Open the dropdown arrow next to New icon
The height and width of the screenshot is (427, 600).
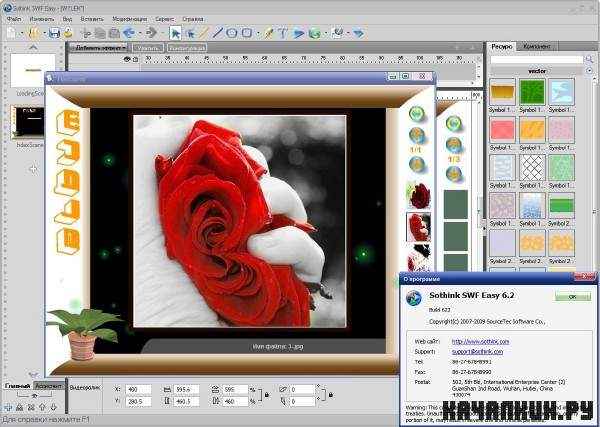click(x=22, y=33)
